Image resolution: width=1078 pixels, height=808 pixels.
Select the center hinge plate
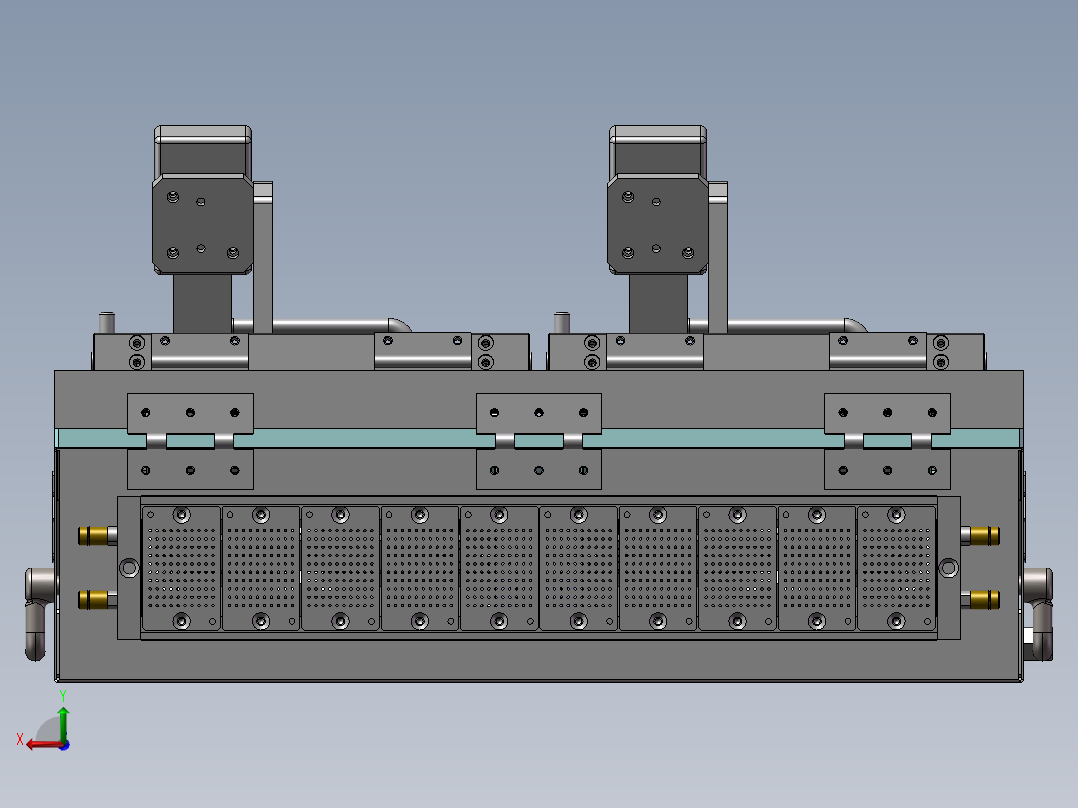[x=539, y=412]
